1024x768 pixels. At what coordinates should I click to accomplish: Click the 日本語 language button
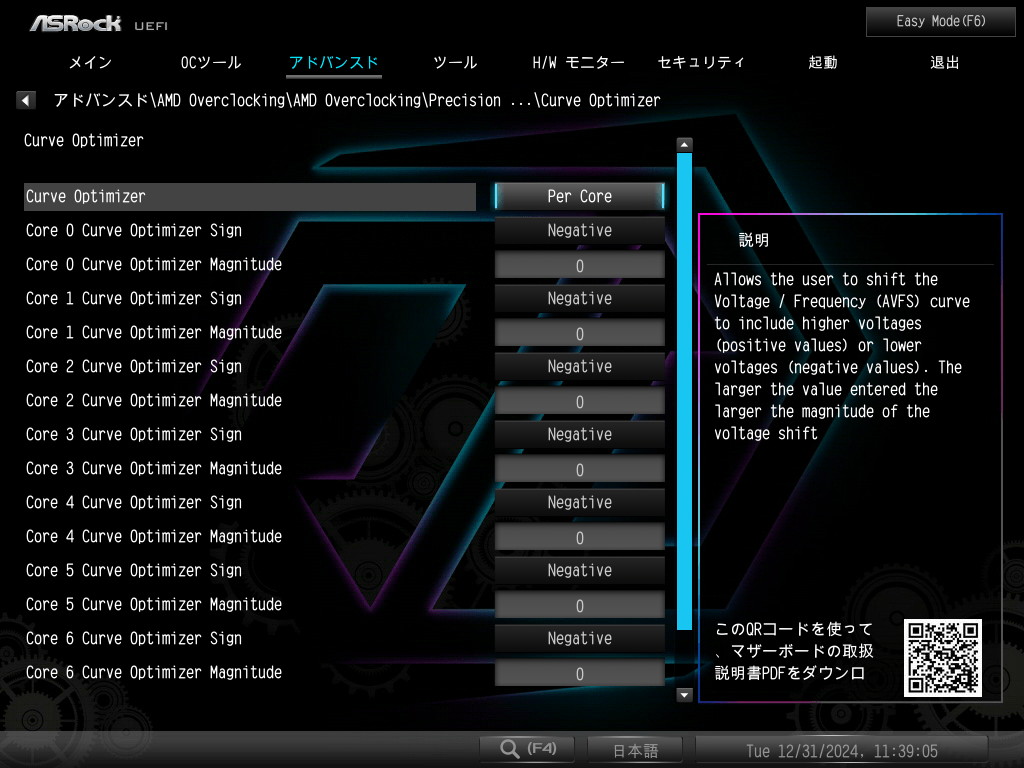click(635, 750)
